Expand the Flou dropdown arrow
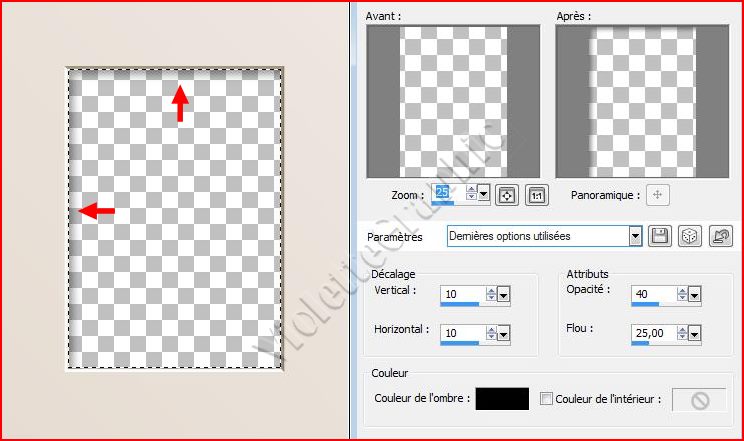Screen dimensions: 744x441 pos(695,332)
